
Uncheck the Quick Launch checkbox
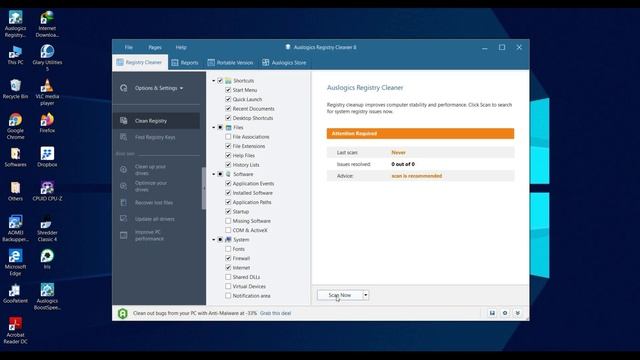point(228,99)
